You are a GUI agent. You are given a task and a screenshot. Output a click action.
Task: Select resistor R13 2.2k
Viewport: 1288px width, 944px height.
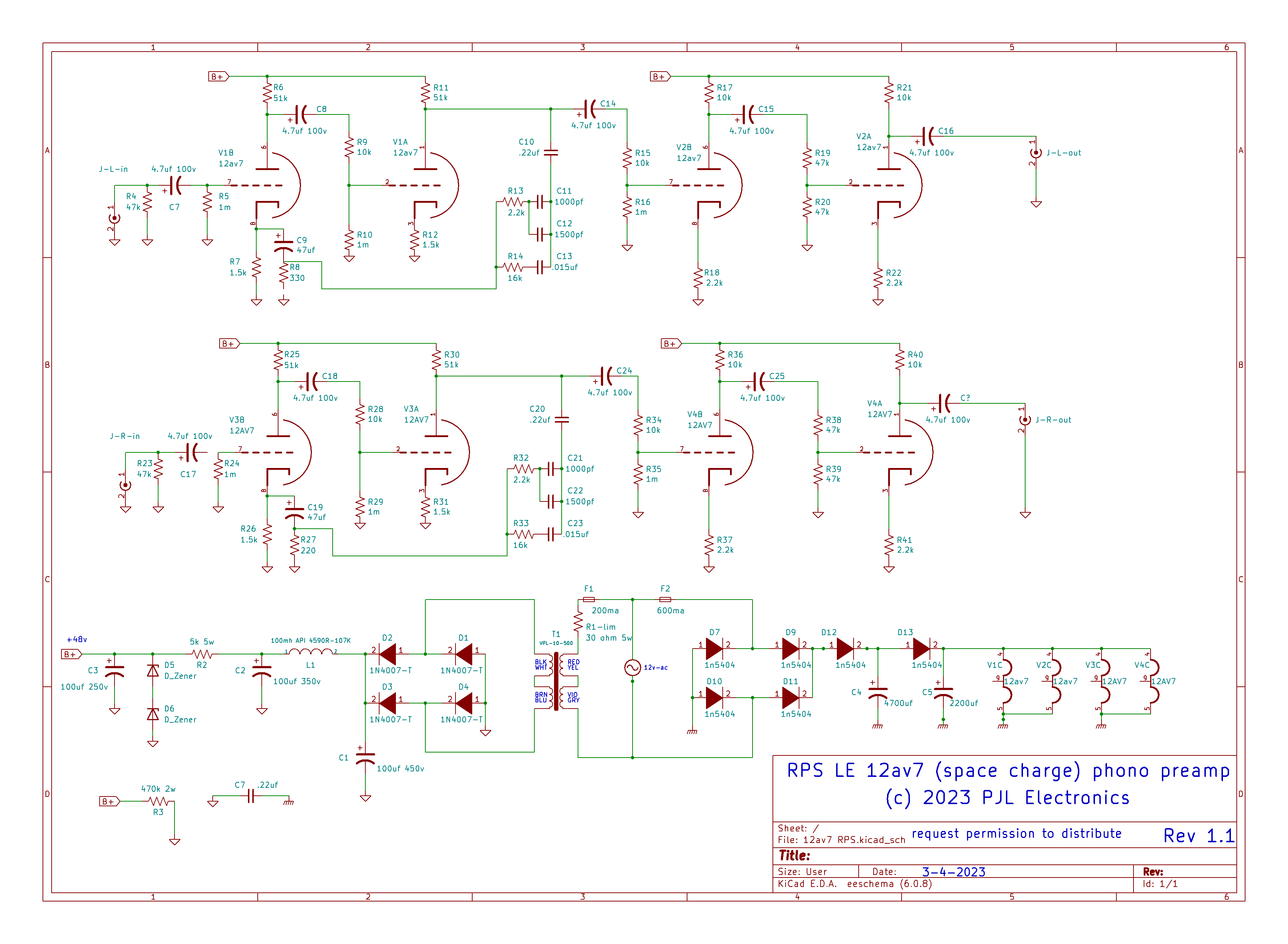click(513, 202)
